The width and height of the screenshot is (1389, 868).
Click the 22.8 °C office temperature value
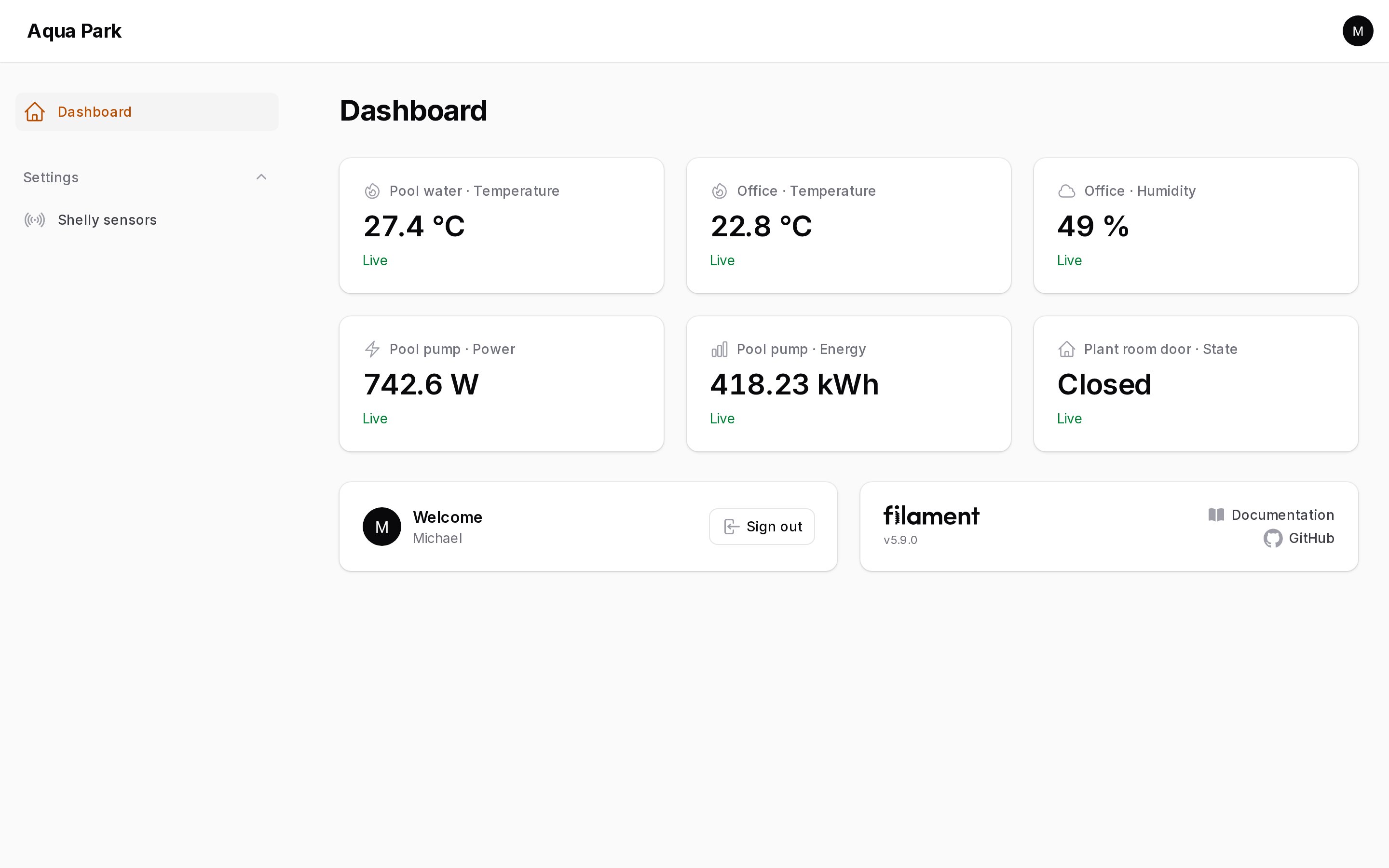762,226
